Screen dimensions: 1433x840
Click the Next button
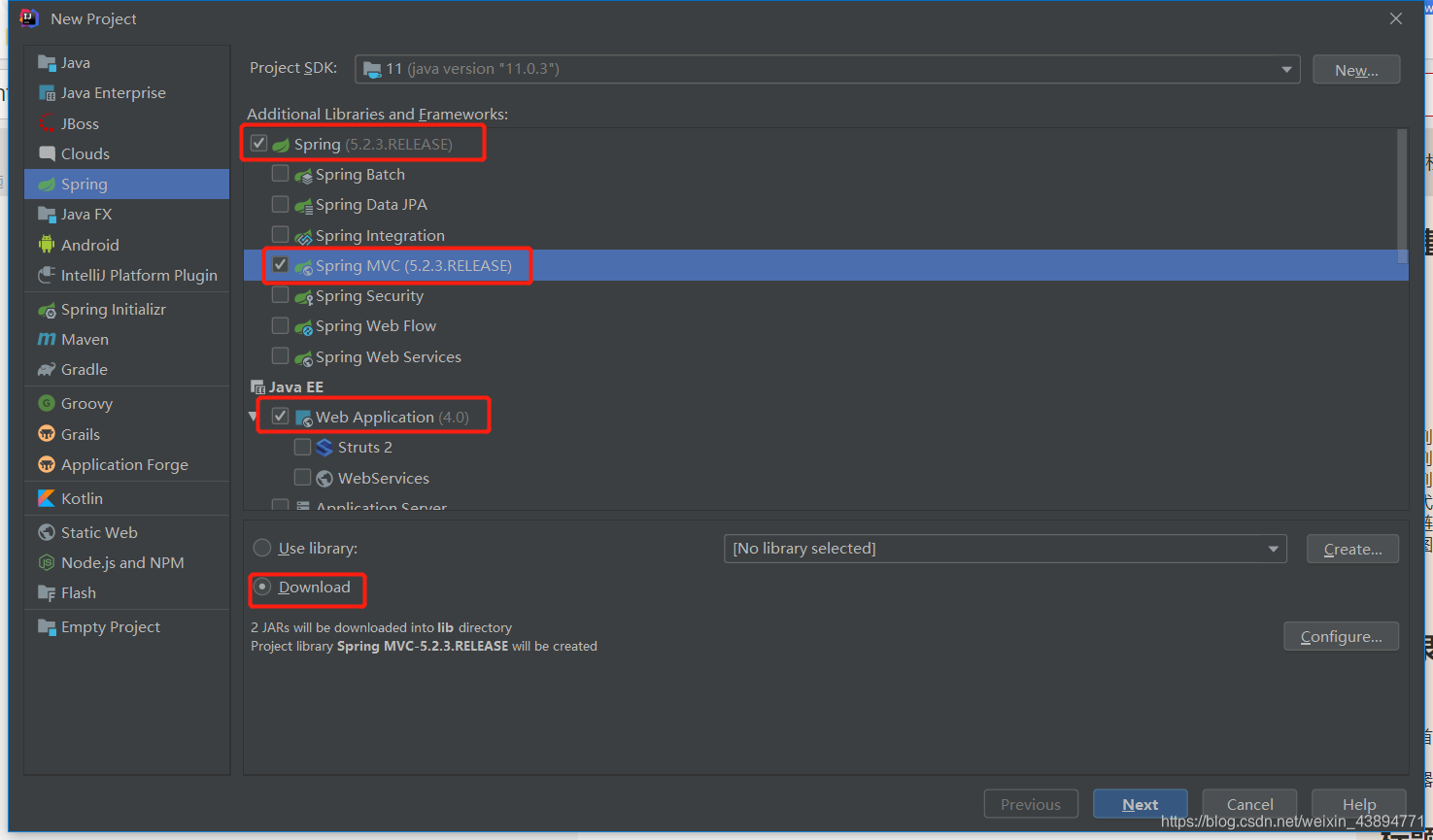1141,804
